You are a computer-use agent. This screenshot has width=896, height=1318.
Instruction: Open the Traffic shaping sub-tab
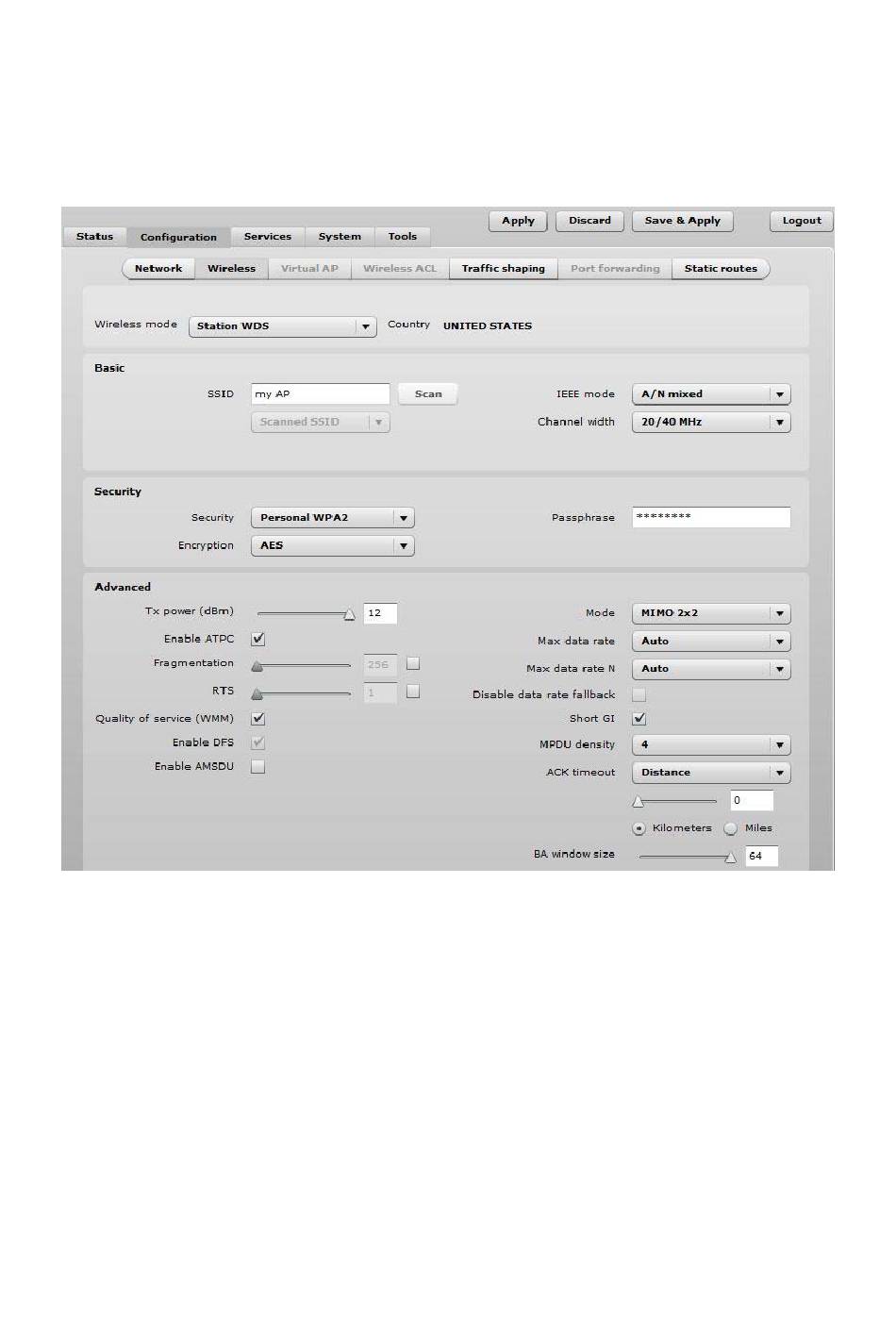(503, 269)
